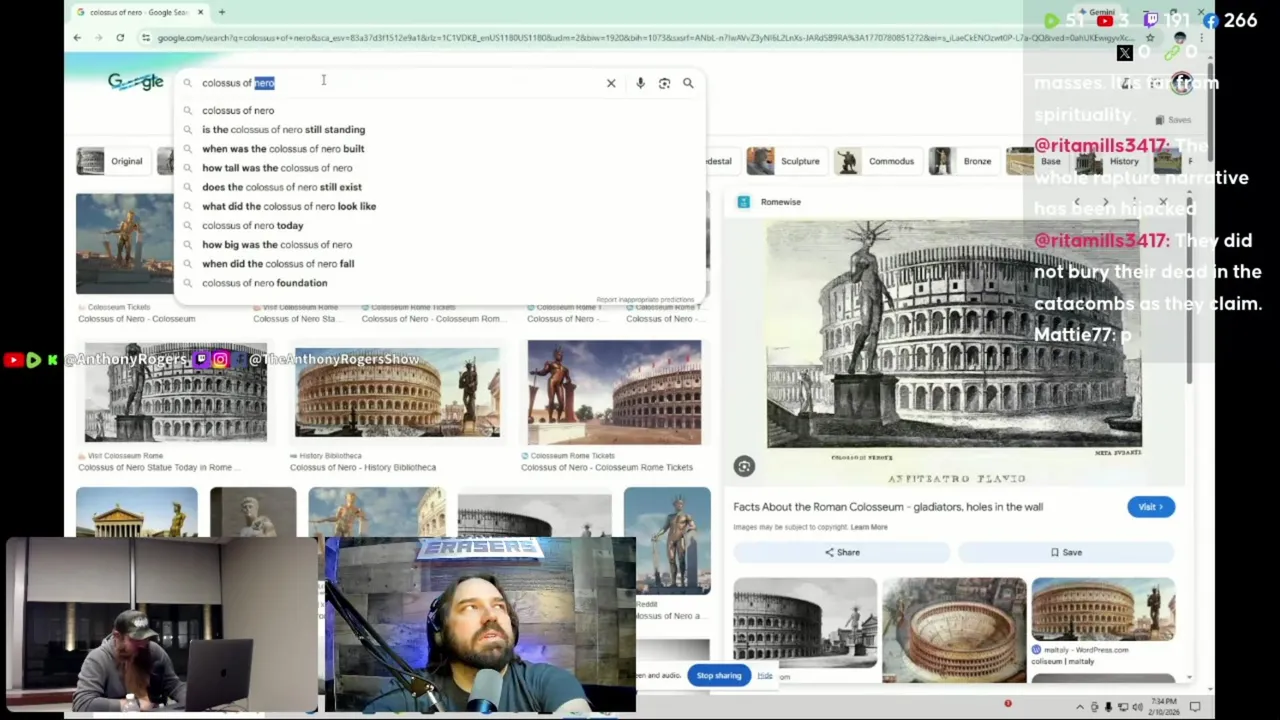Image resolution: width=1280 pixels, height=720 pixels.
Task: Click the Share button in image panel
Action: (x=842, y=552)
